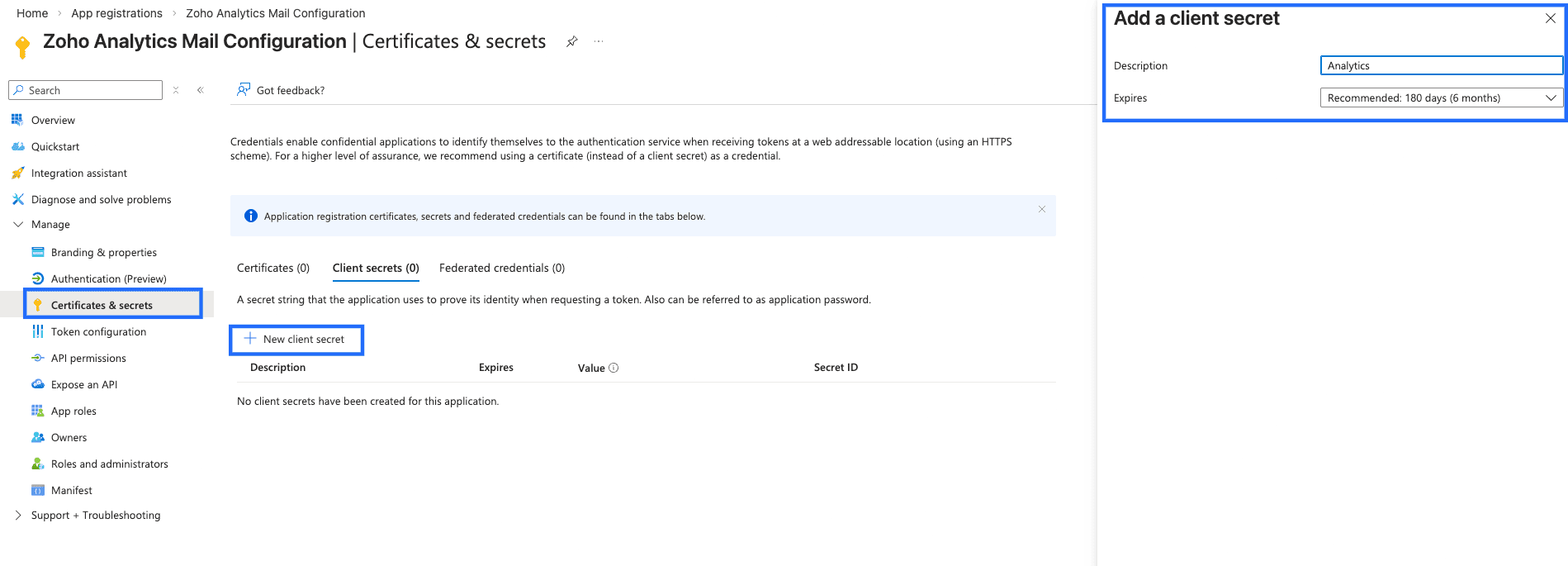Collapse the sidebar menu with double chevron

coord(200,90)
